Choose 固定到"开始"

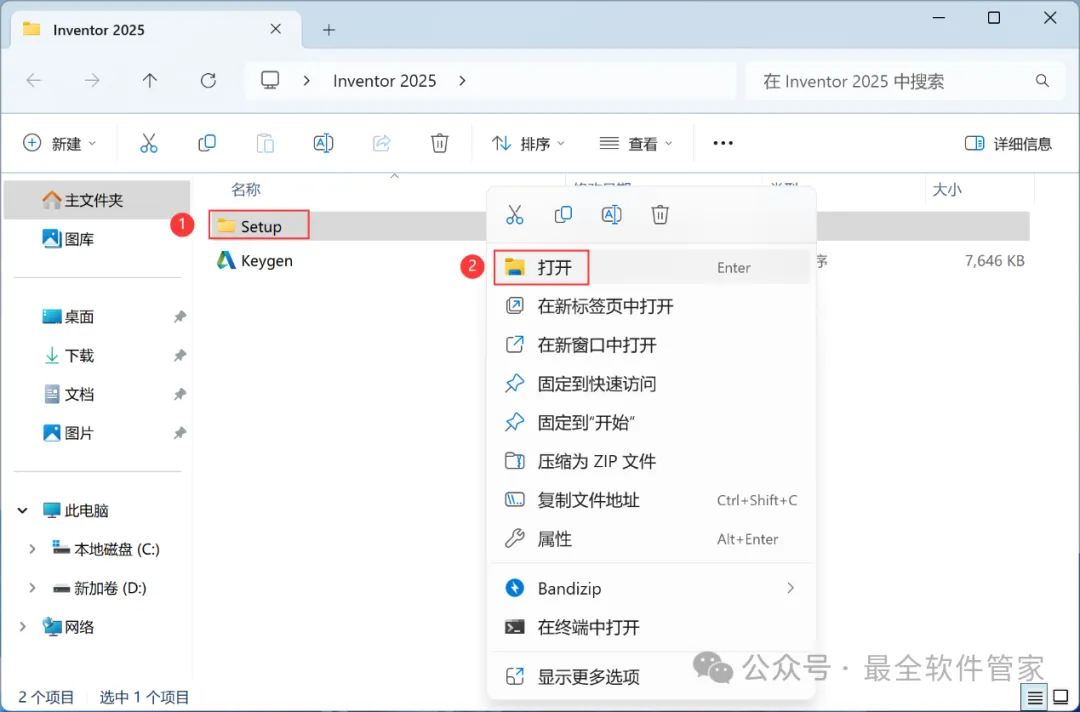coord(652,422)
